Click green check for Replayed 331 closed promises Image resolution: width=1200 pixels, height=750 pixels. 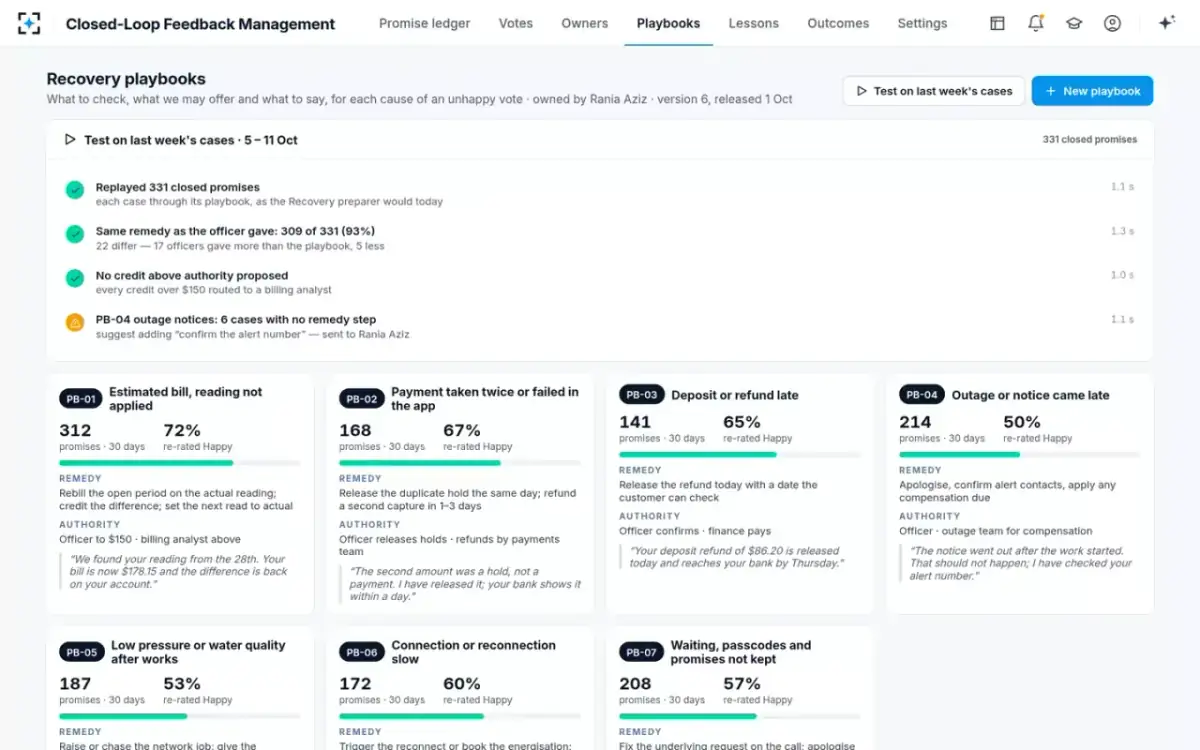point(75,190)
